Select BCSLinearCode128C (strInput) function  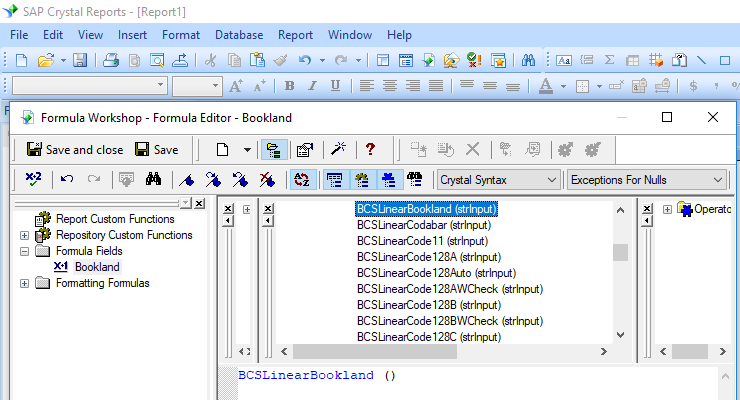point(429,337)
